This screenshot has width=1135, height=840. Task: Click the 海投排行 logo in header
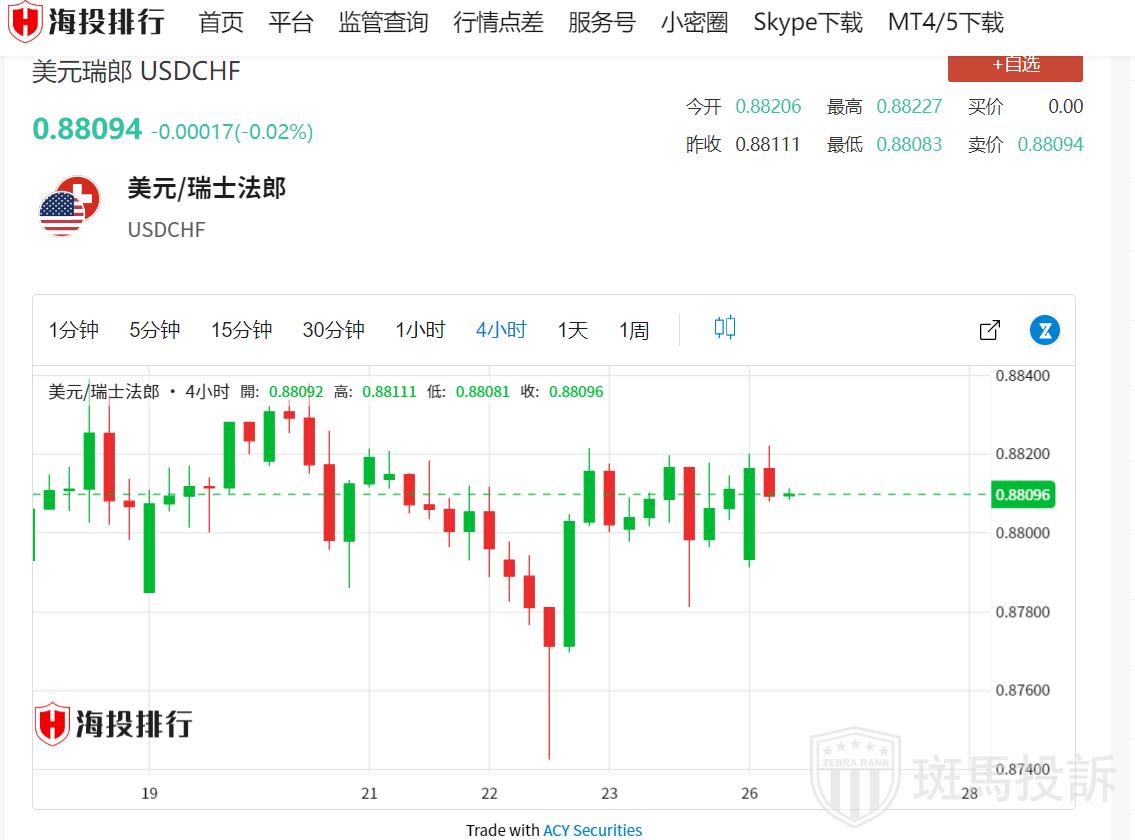86,22
